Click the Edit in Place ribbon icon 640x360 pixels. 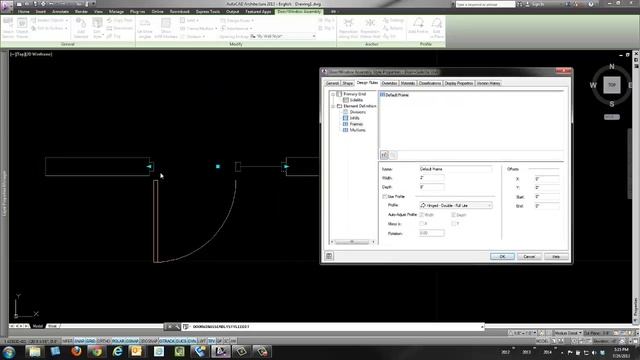point(436,27)
